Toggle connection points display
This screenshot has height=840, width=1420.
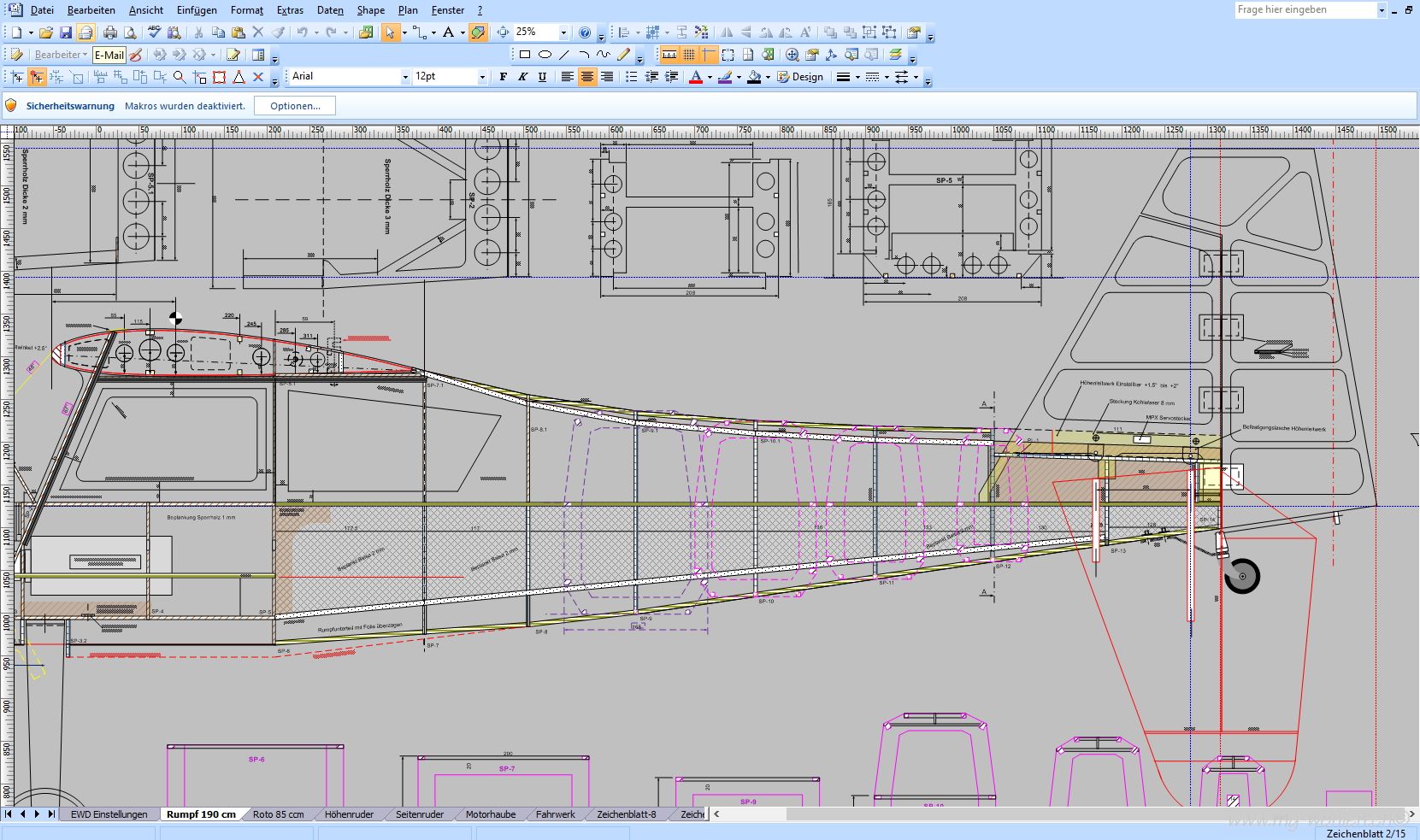coord(728,55)
